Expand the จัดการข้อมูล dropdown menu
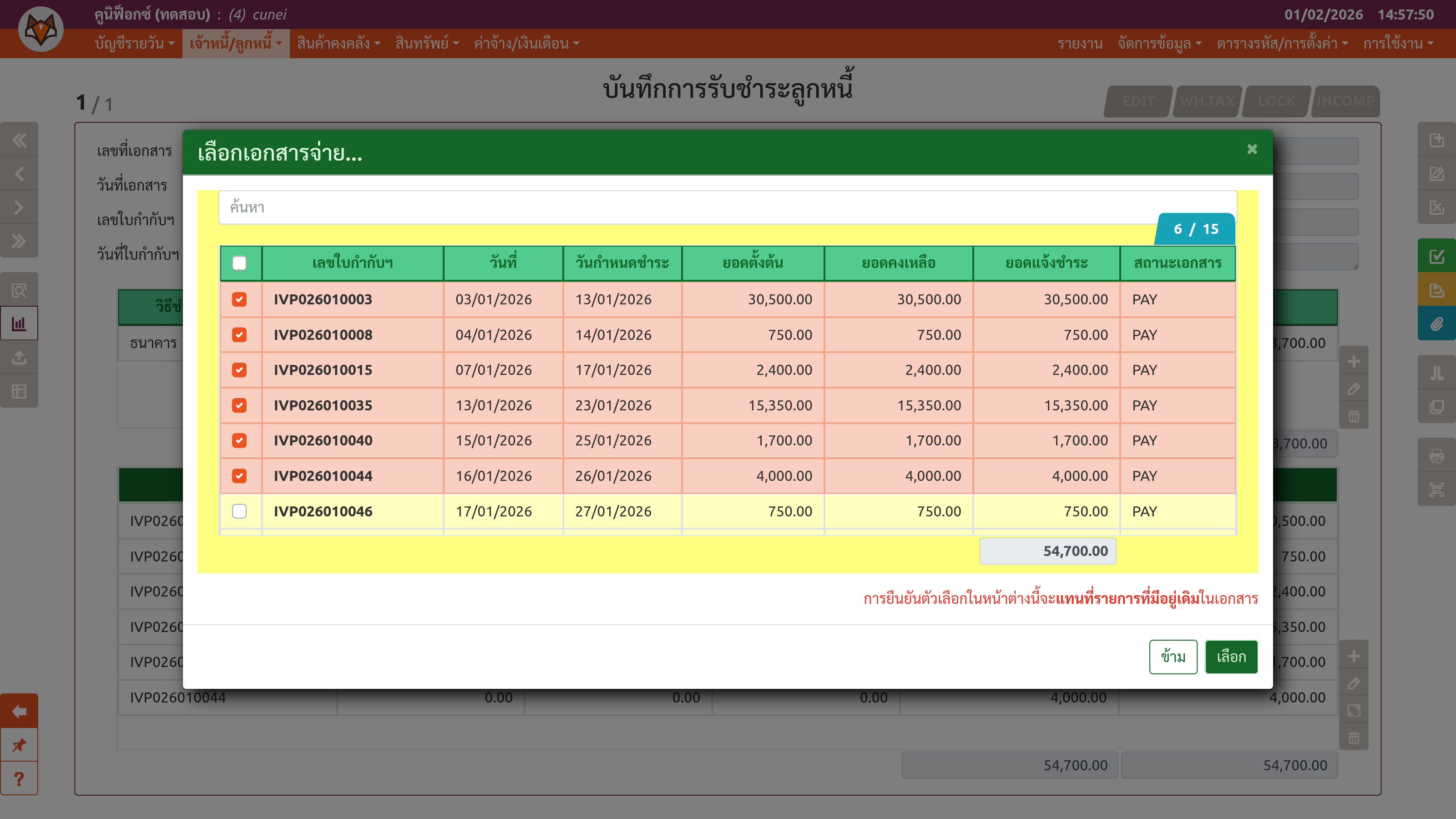 (1159, 44)
